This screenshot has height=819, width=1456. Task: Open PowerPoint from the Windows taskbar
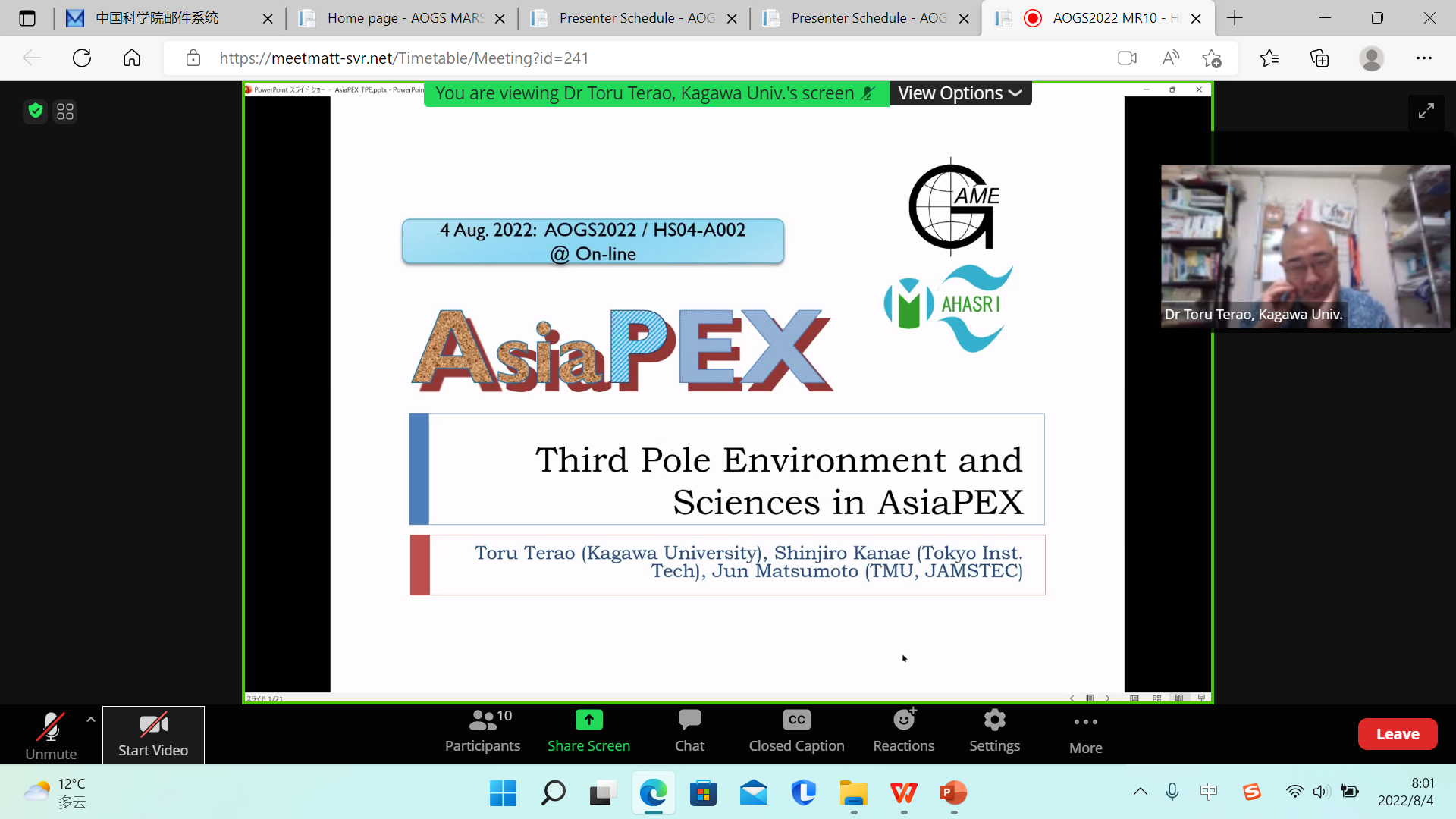[x=953, y=793]
